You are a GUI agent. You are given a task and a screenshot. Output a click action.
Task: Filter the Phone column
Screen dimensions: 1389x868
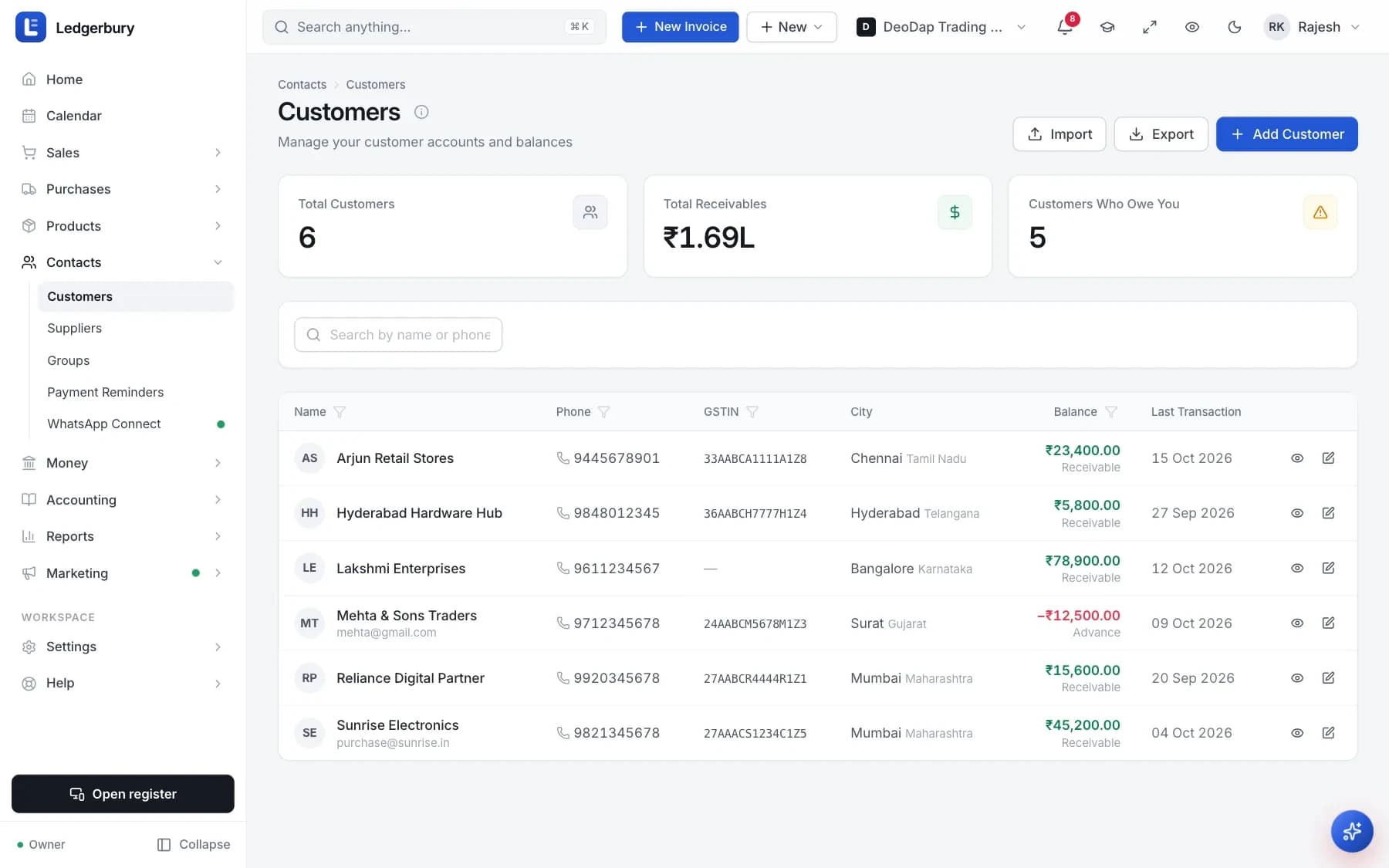tap(604, 412)
